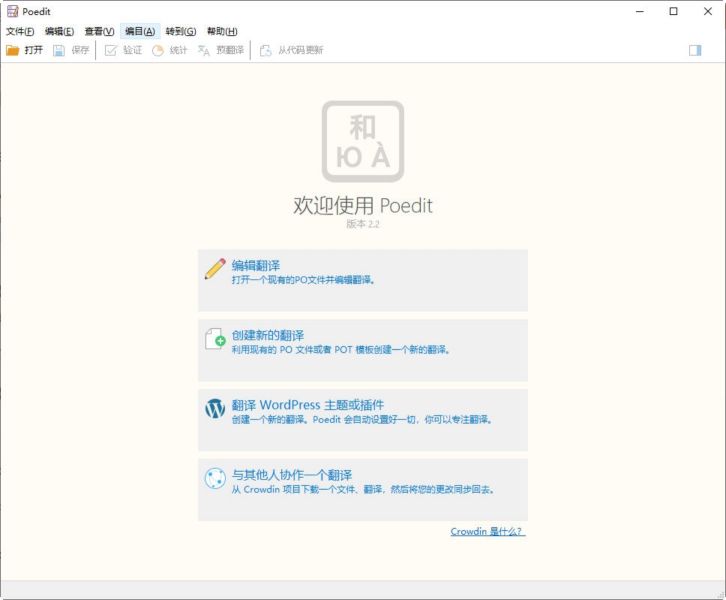
Task: Select 创建新的翻译 heading
Action: coord(268,335)
